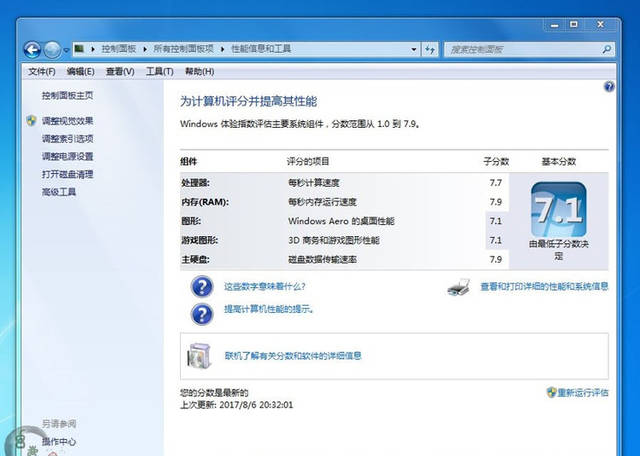Select 控制面板 breadcrumb segment

pyautogui.click(x=118, y=49)
